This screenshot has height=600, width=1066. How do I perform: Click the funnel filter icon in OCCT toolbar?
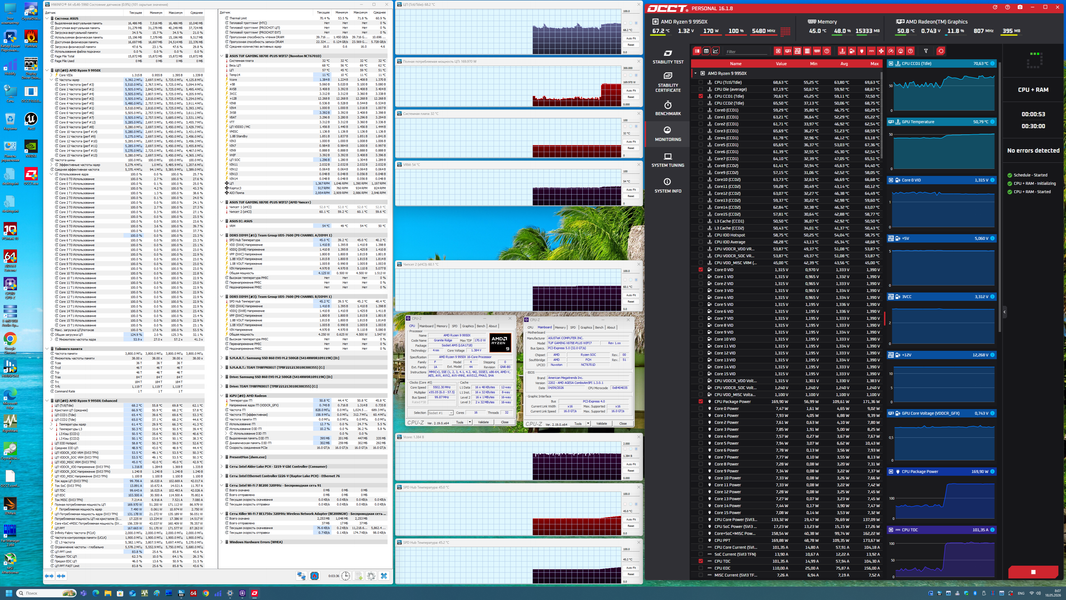tap(926, 51)
